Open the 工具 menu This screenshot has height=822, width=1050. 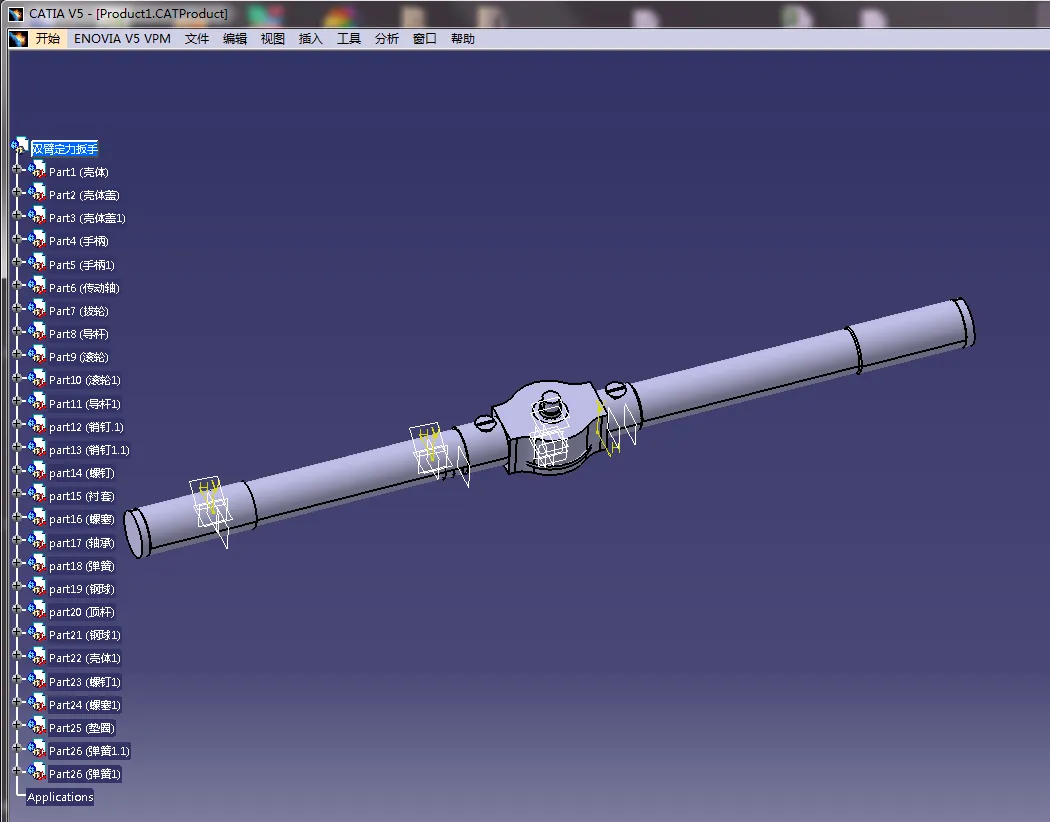tap(348, 39)
